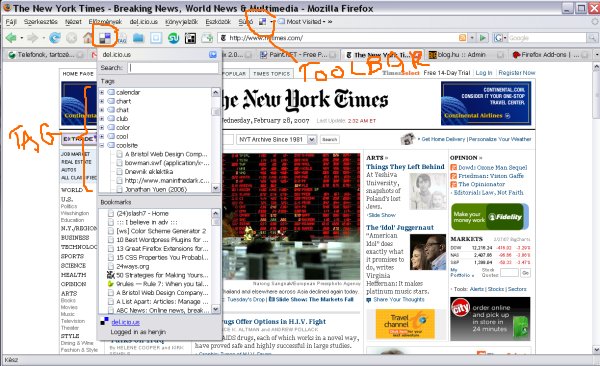The height and width of the screenshot is (366, 600).
Task: Click in the del.icio.us Search field
Action: coord(173,68)
